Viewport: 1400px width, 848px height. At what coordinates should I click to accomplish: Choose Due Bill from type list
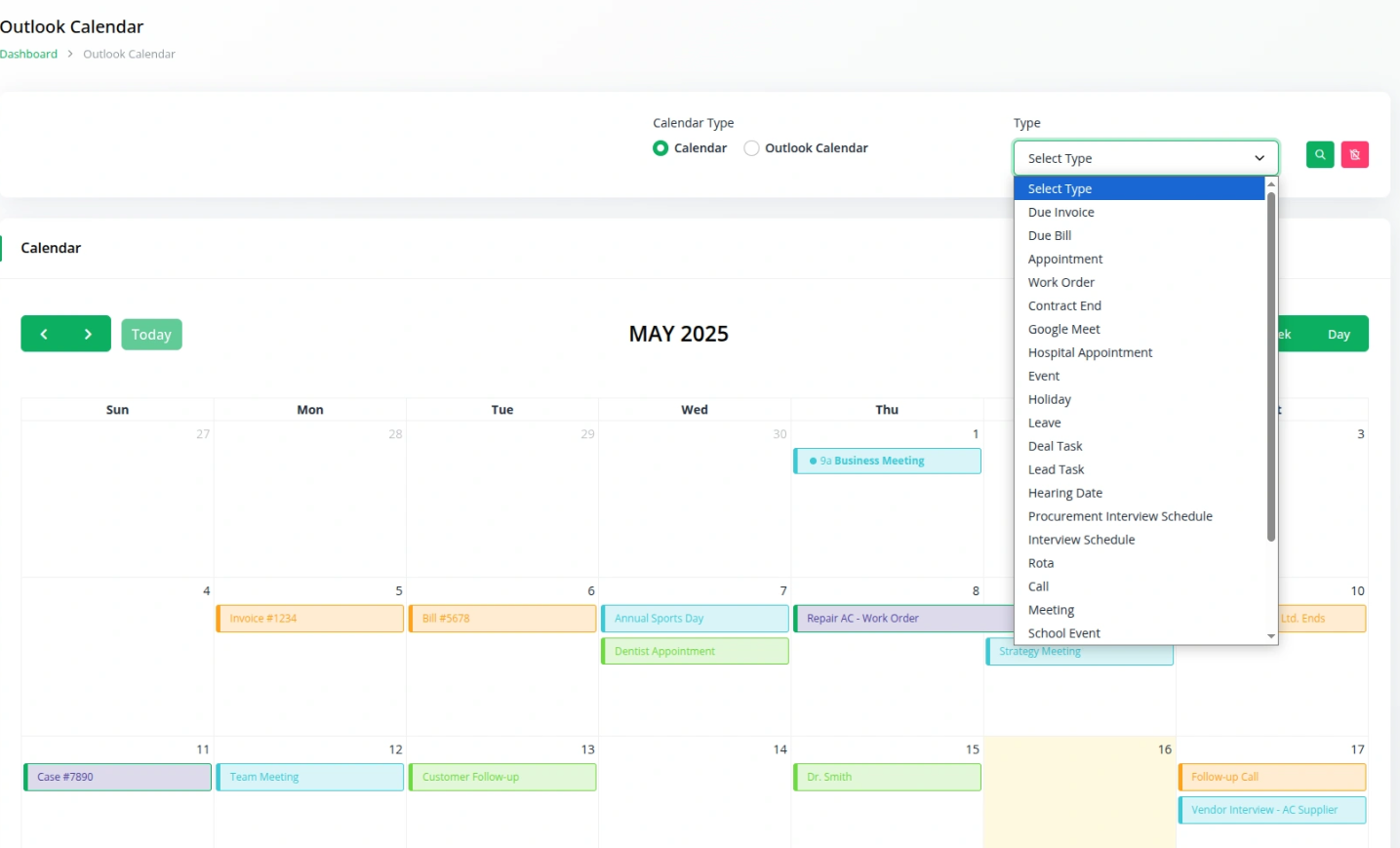click(1140, 235)
